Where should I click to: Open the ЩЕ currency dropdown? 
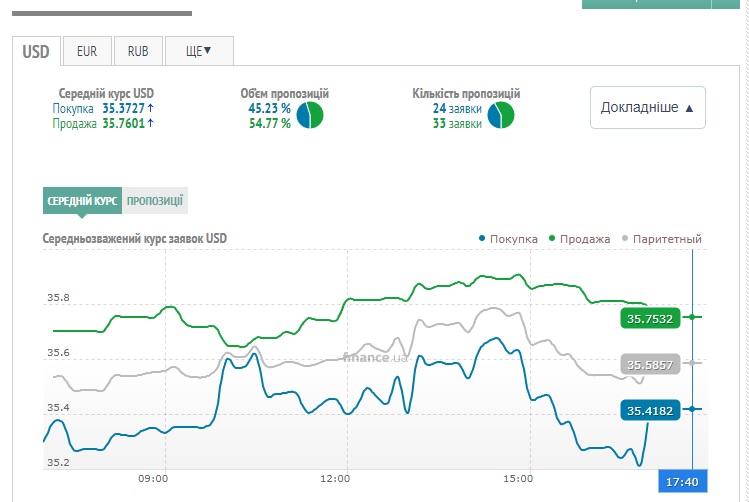(198, 50)
